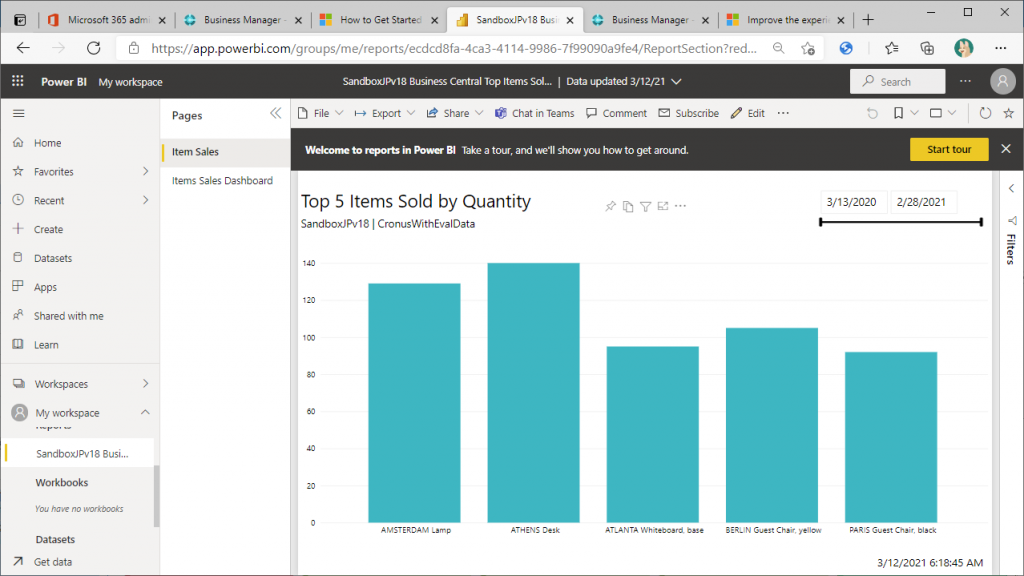The width and height of the screenshot is (1024, 576).
Task: Click the View layout icon
Action: 936,113
